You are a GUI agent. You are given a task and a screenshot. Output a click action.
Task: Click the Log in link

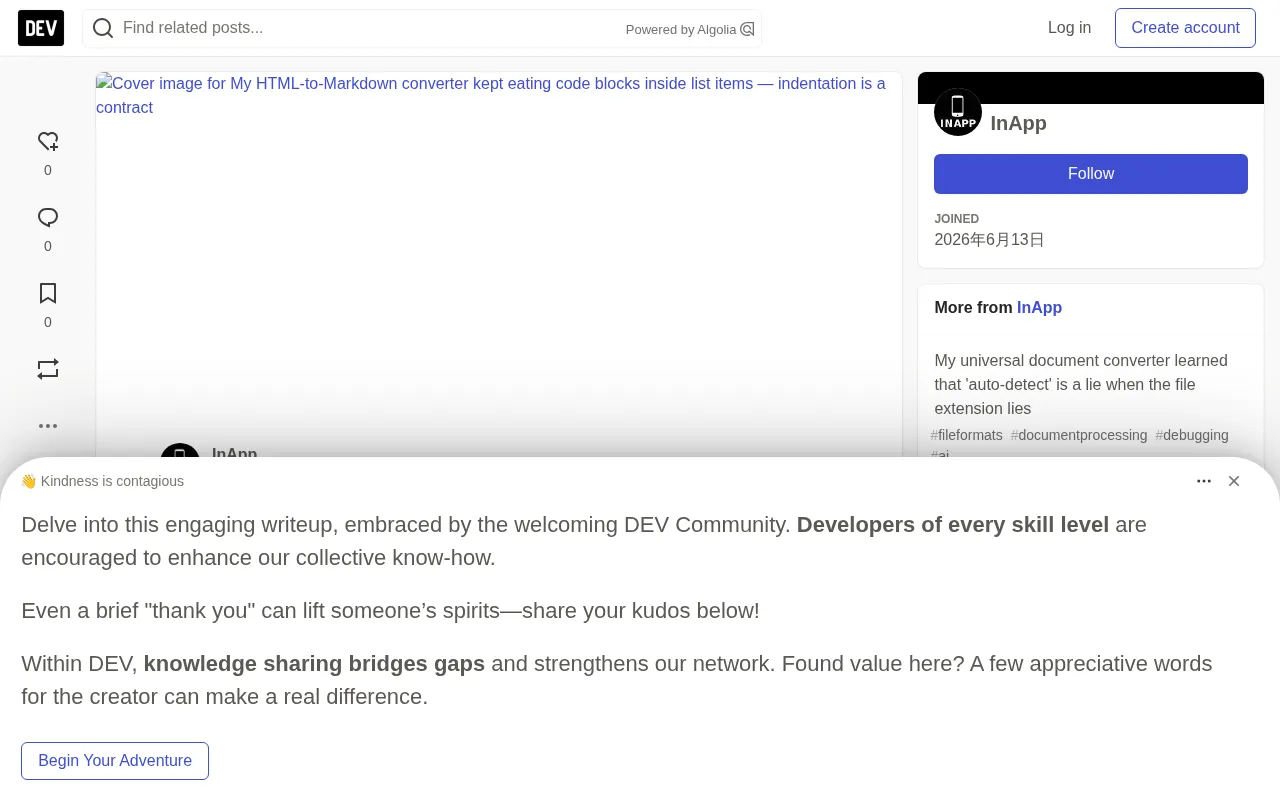tap(1069, 28)
